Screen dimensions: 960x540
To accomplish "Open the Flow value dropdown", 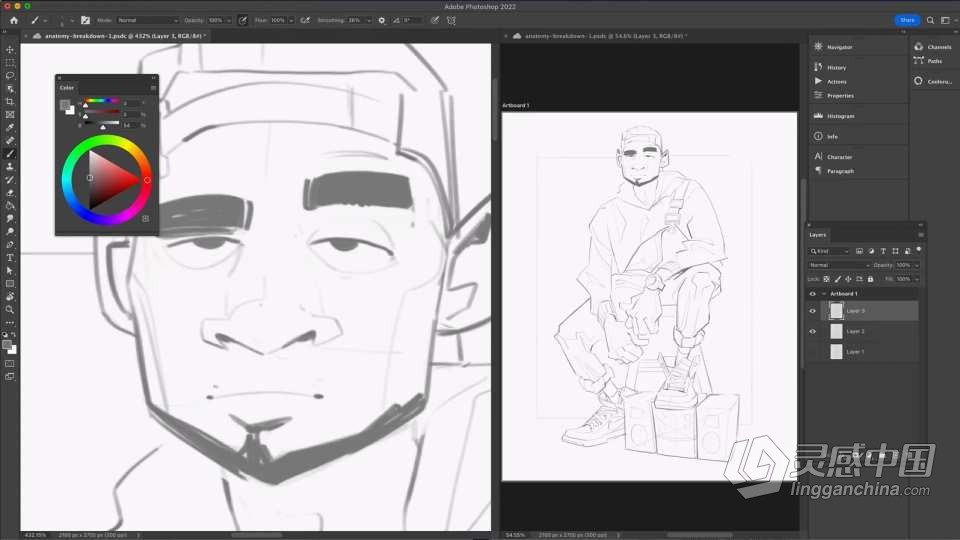I will (x=291, y=20).
